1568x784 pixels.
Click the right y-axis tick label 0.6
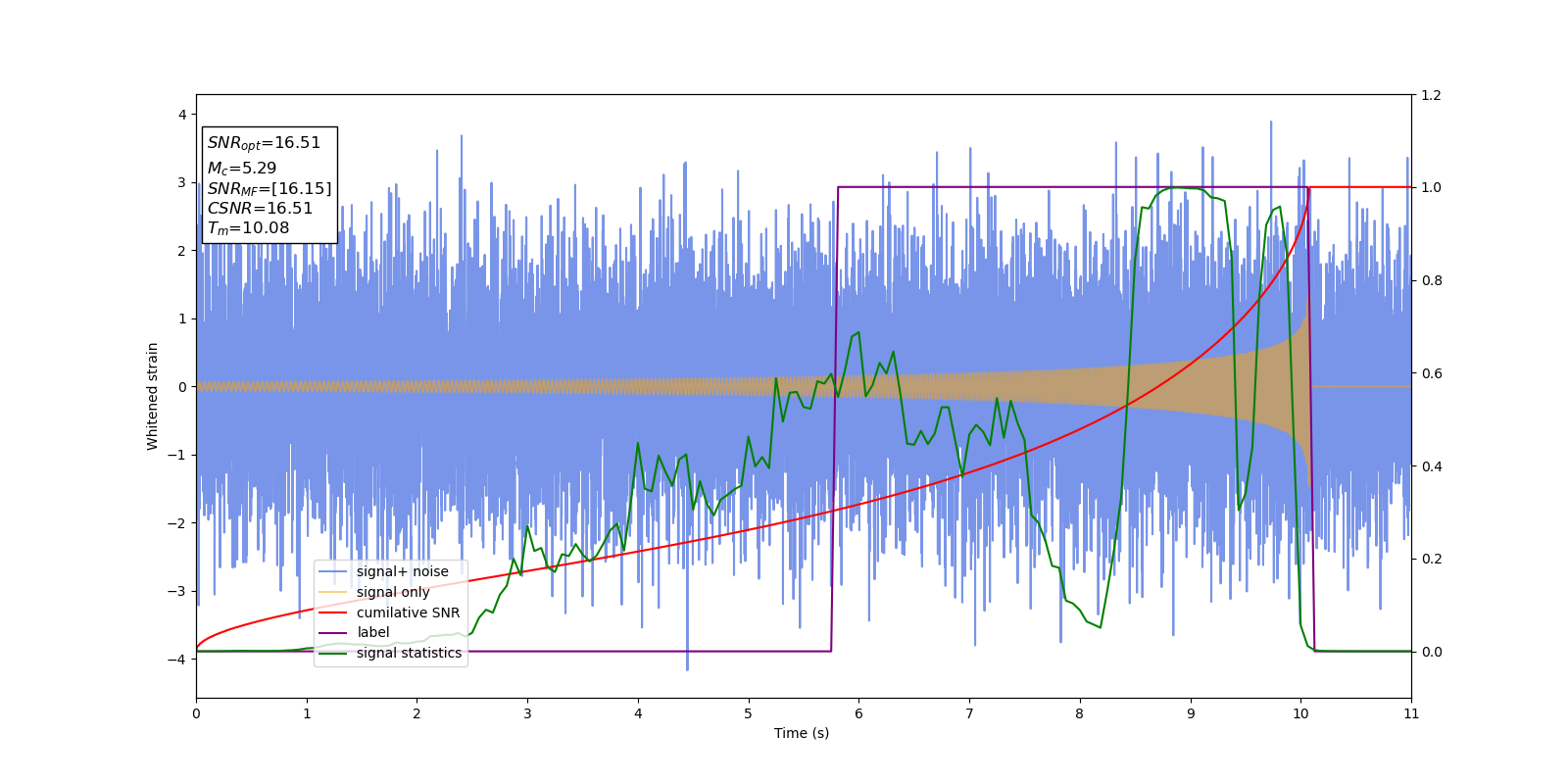pyautogui.click(x=1431, y=373)
